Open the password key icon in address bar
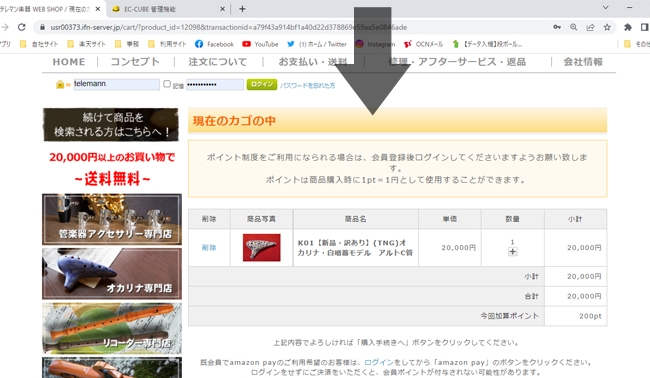 tap(557, 27)
